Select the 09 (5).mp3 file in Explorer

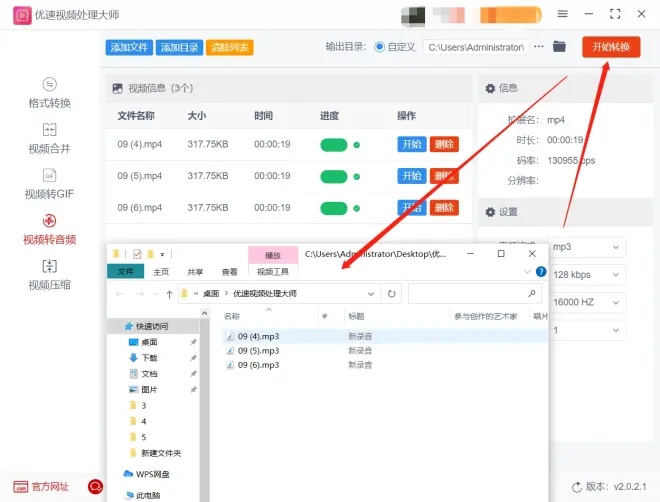258,351
